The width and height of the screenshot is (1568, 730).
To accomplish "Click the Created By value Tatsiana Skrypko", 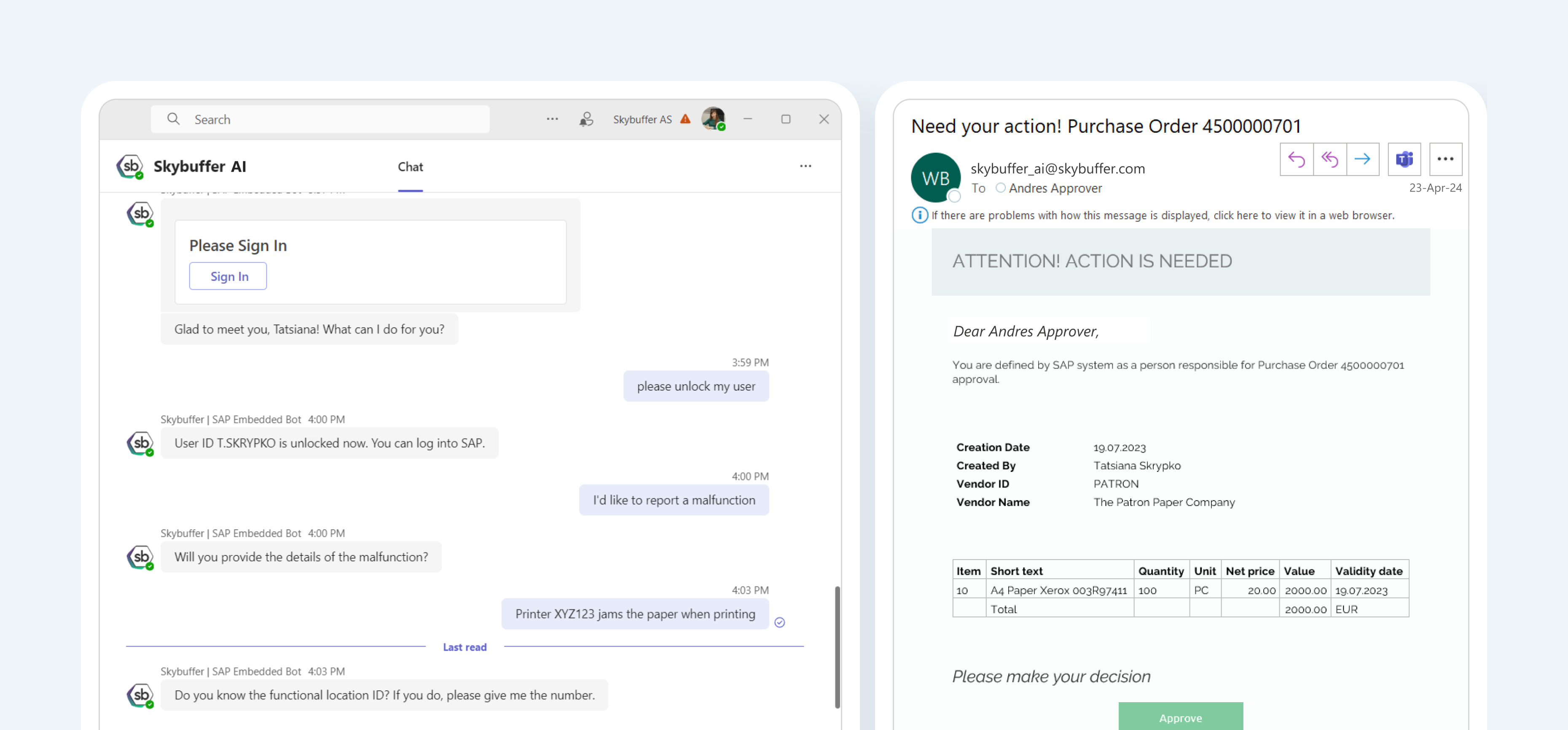I will tap(1136, 466).
